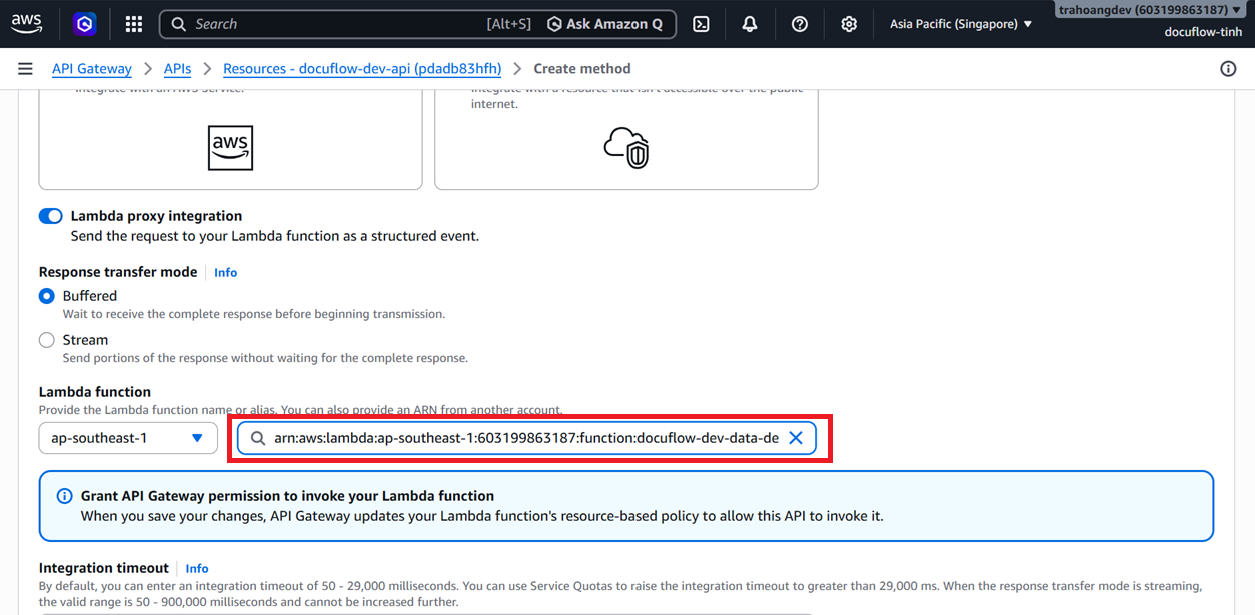Select the AWS service integration card
1255x615 pixels.
point(230,139)
